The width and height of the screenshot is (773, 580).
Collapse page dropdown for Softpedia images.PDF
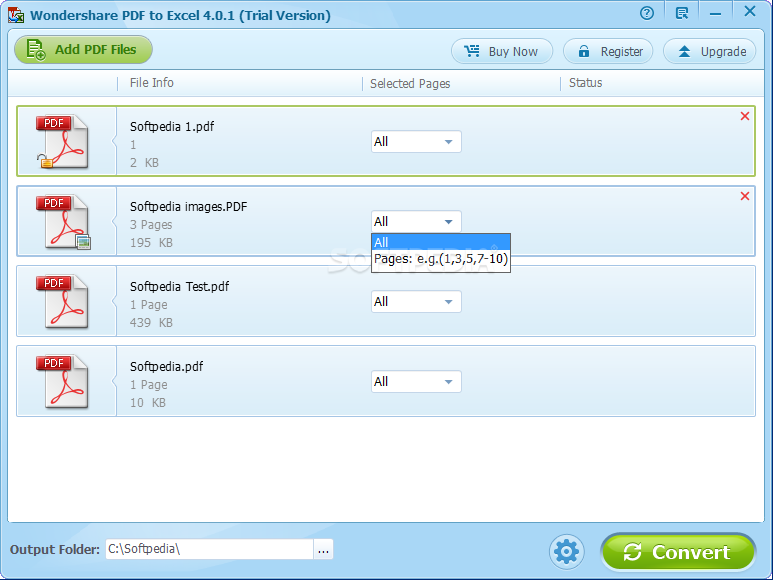(416, 222)
